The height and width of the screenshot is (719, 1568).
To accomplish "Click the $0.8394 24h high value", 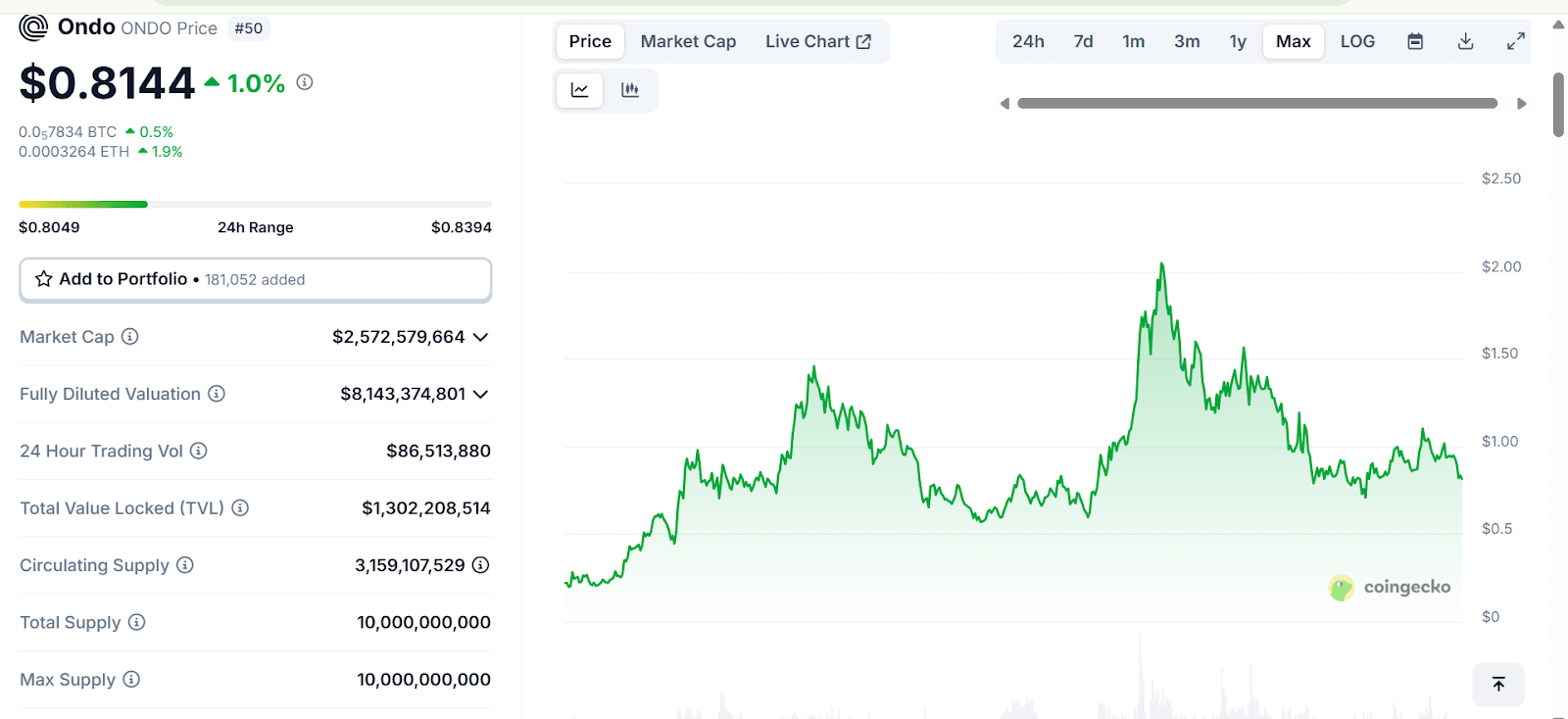I will pyautogui.click(x=462, y=227).
